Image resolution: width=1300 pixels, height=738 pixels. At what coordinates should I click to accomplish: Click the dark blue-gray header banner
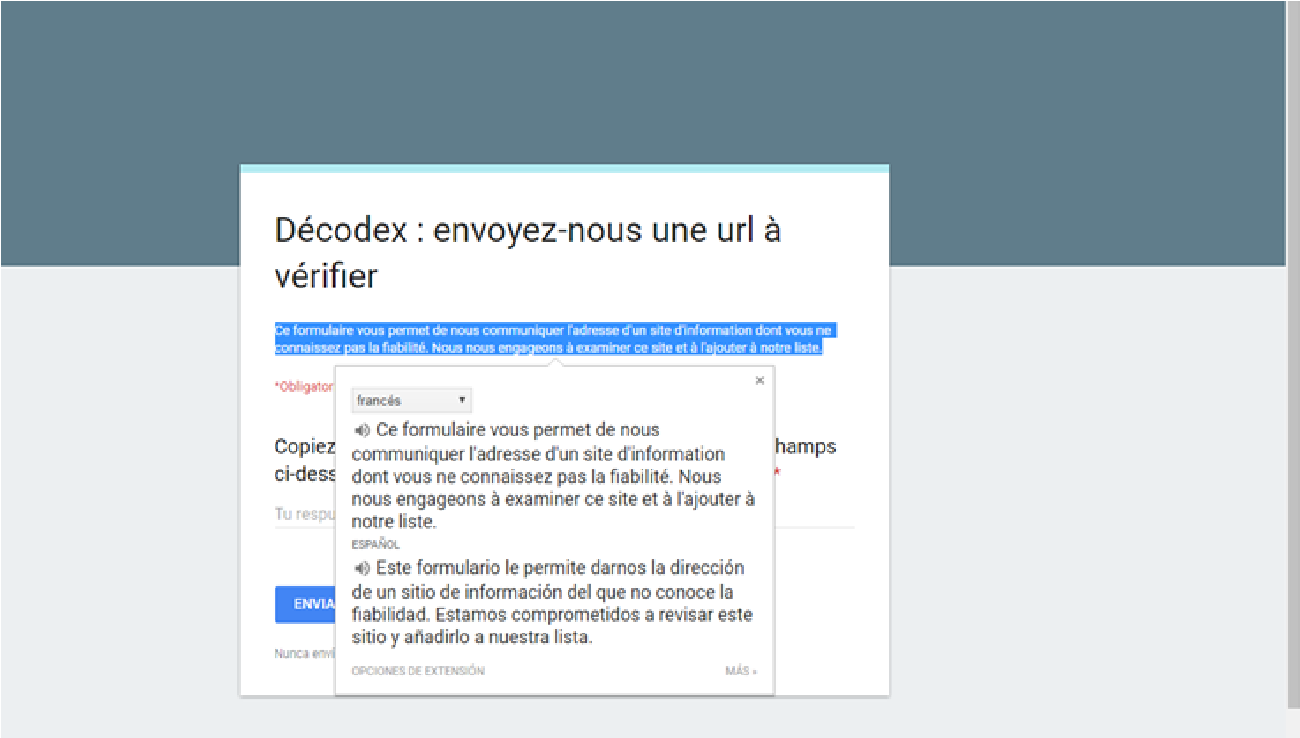(640, 80)
